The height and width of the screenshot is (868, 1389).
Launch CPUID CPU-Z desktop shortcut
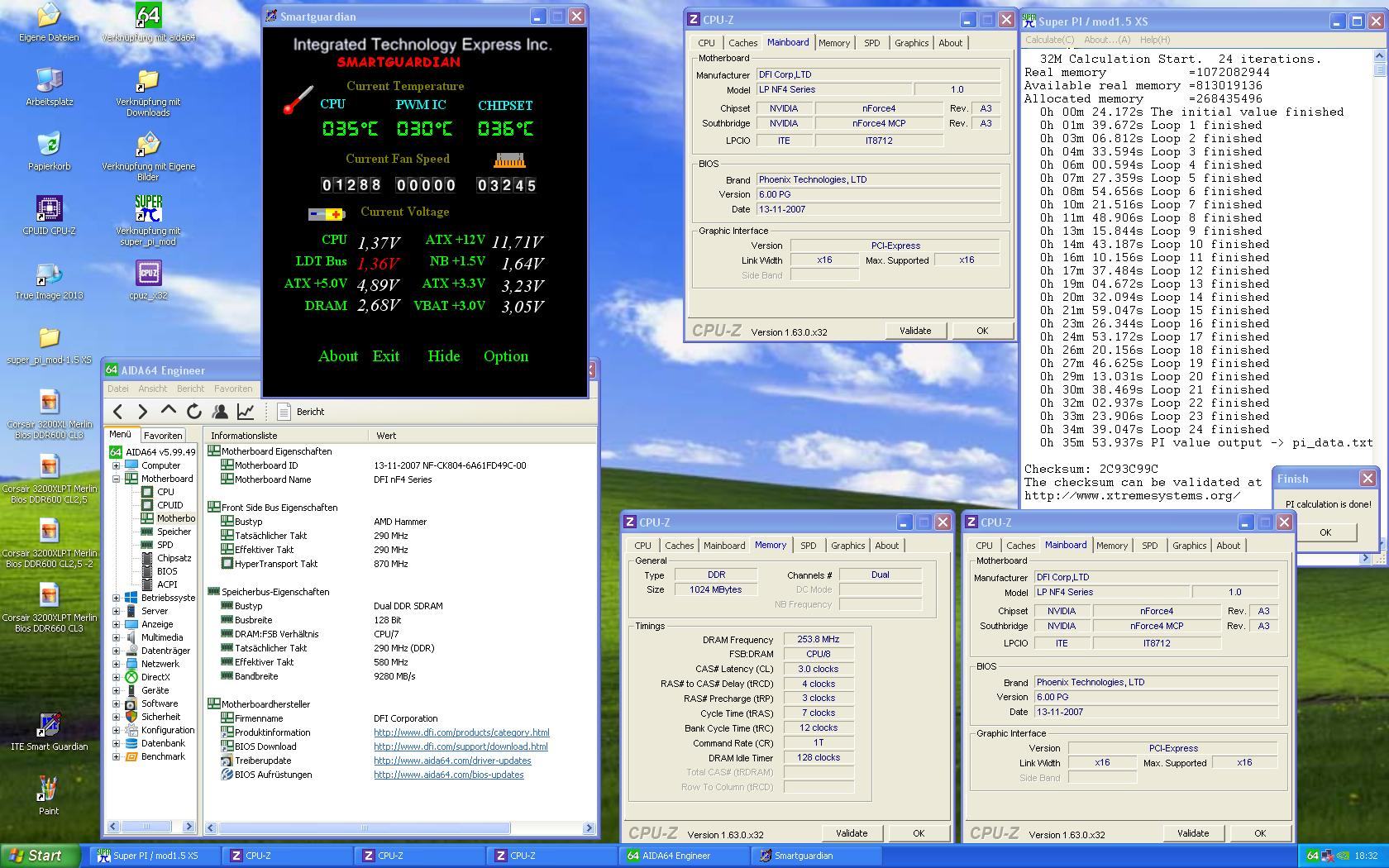point(49,217)
